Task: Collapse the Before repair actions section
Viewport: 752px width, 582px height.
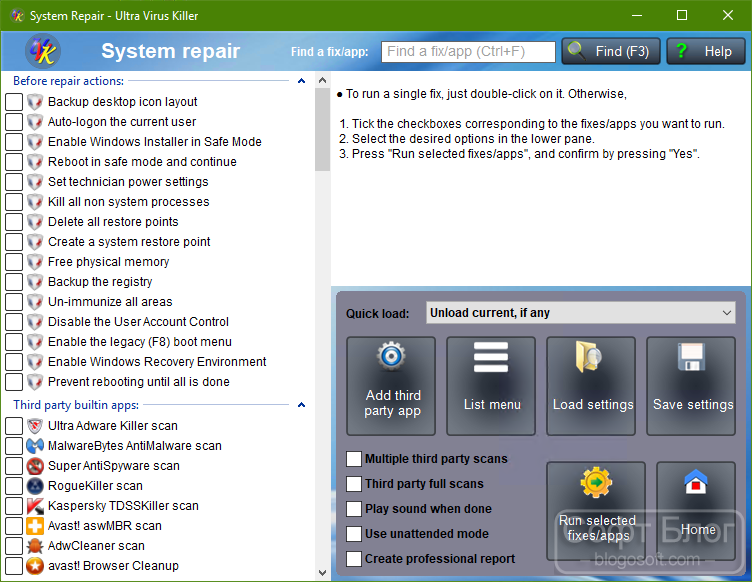Action: coord(301,81)
